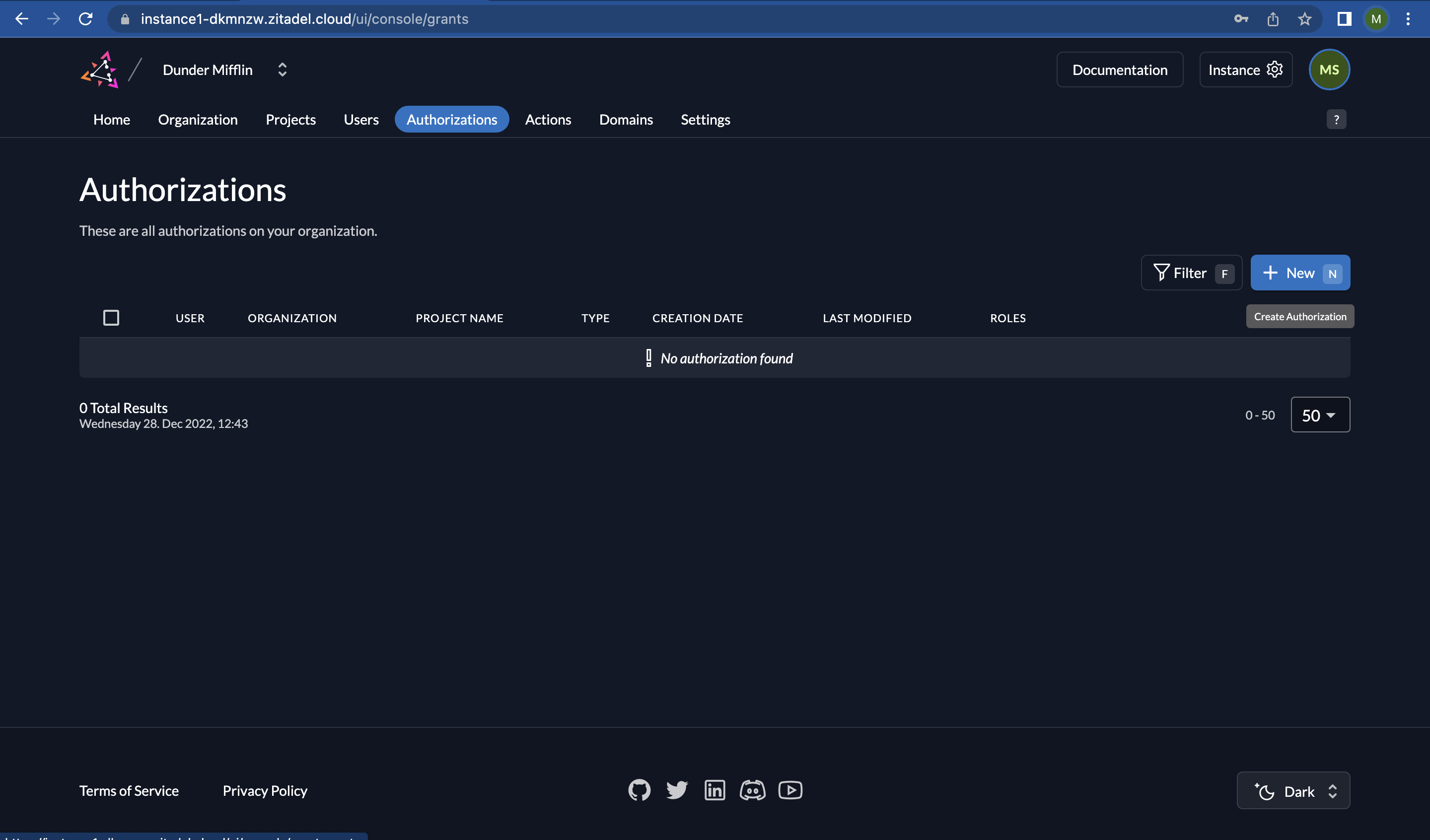Open the Discord icon link in footer

[x=752, y=790]
